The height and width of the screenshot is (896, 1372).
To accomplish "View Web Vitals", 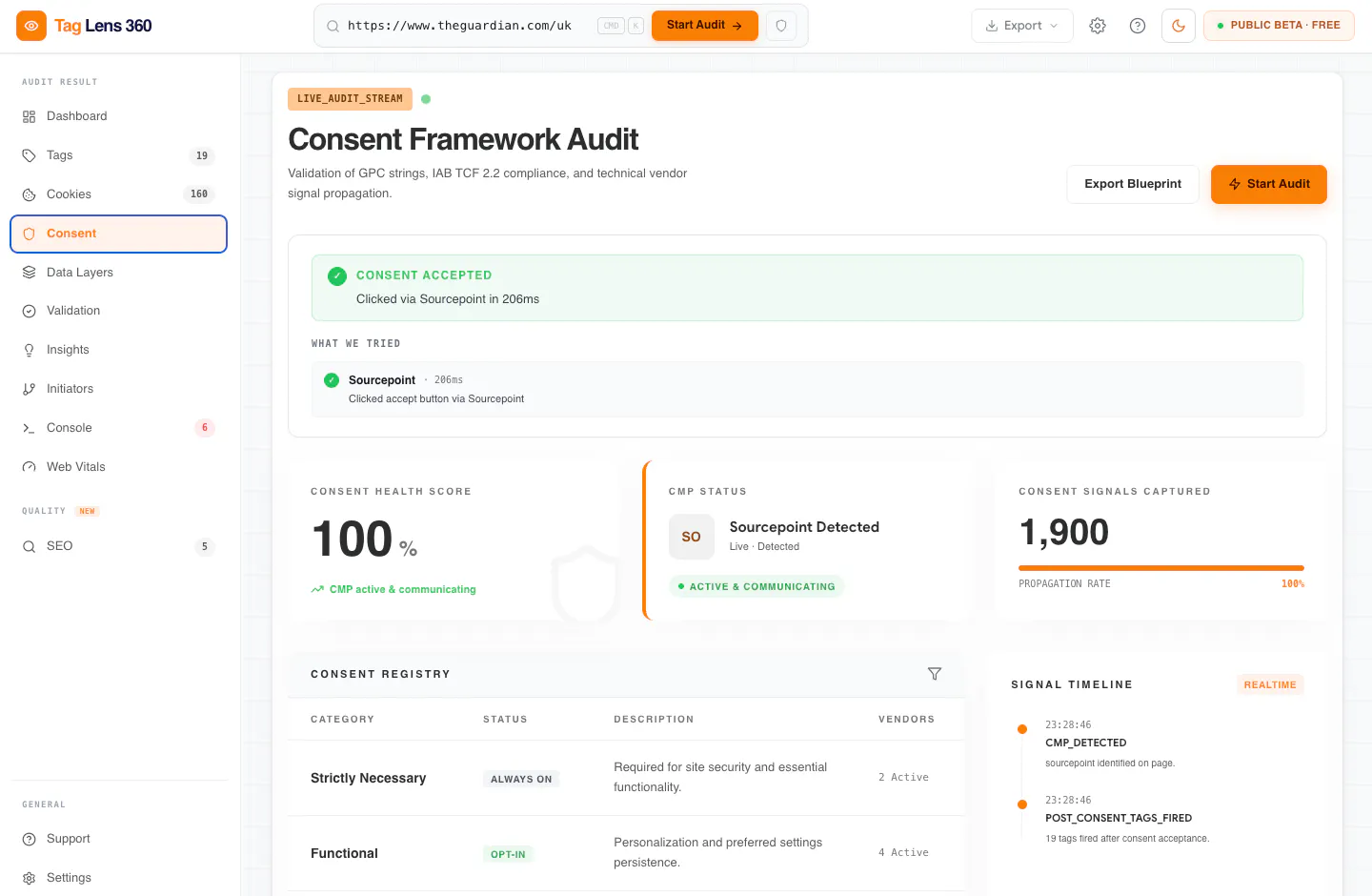I will tap(119, 467).
